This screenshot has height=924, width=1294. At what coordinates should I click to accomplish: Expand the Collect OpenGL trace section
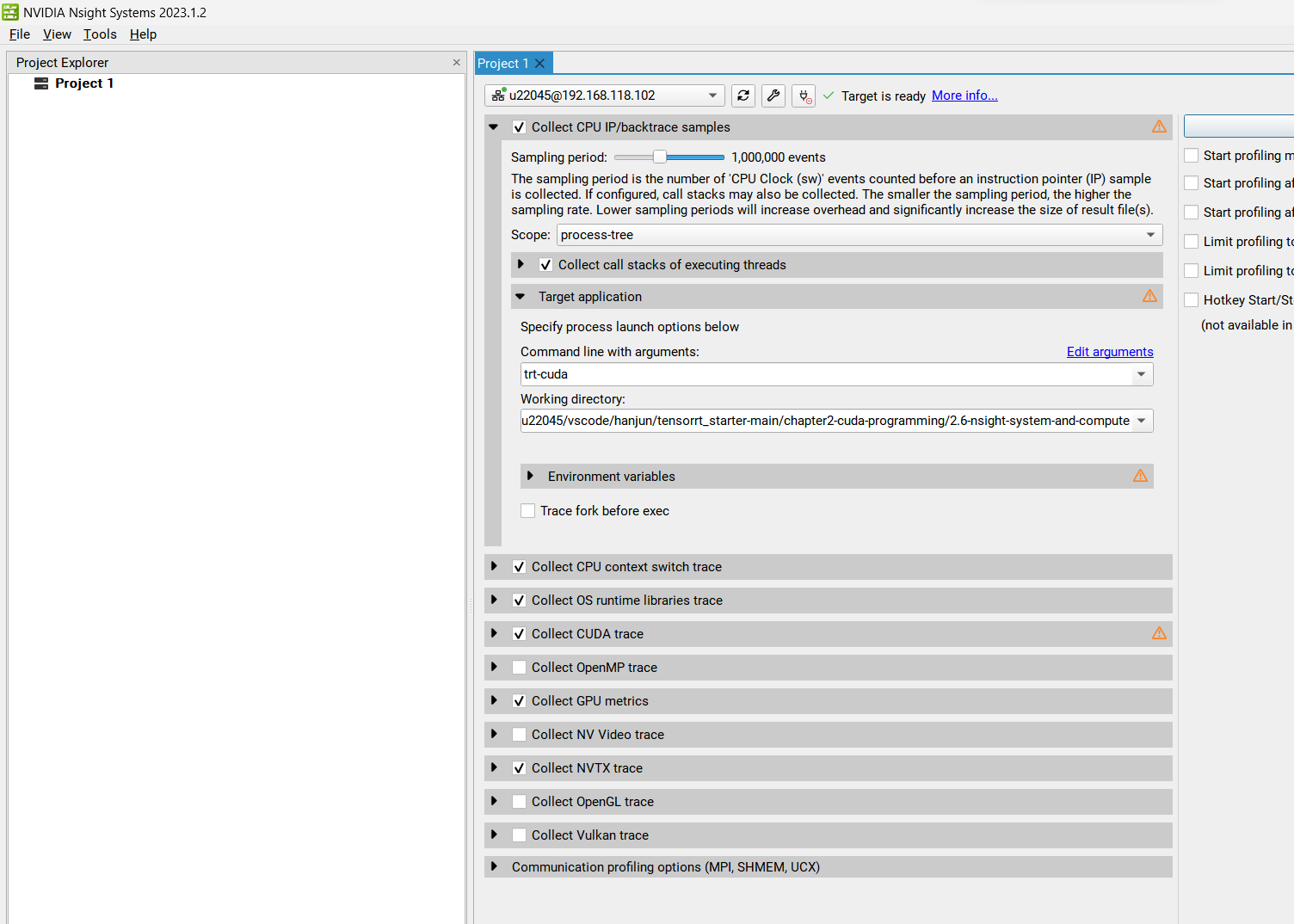(494, 801)
